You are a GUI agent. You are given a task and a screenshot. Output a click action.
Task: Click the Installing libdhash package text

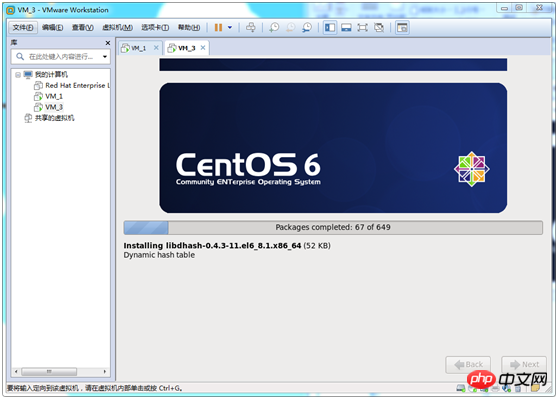[227, 246]
